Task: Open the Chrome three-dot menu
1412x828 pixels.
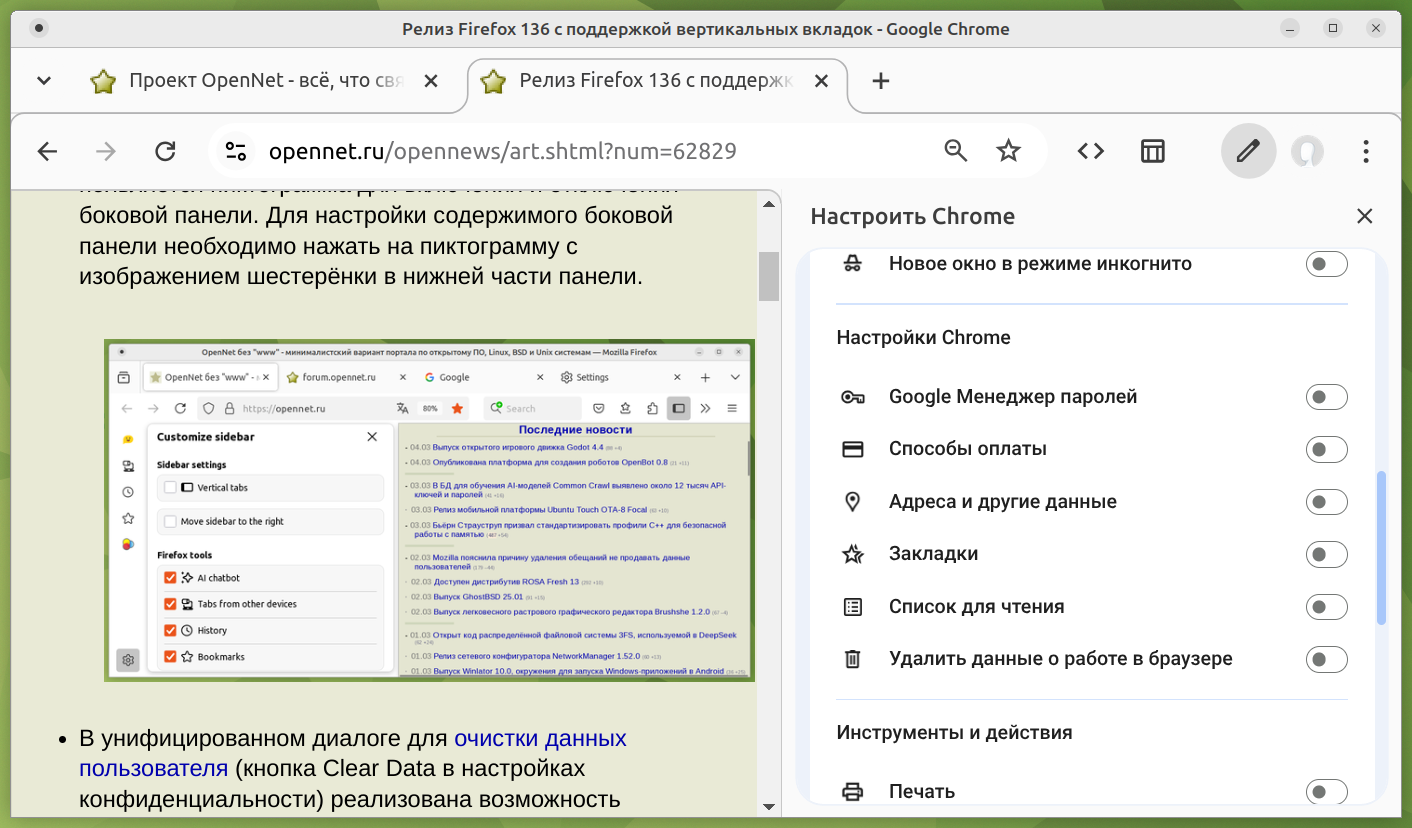Action: tap(1366, 151)
